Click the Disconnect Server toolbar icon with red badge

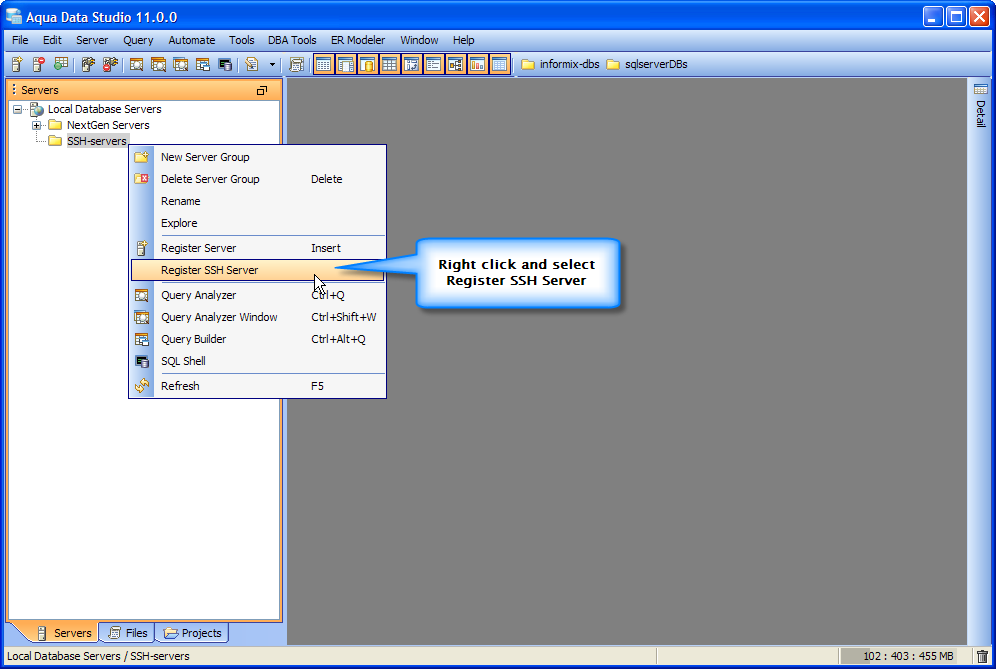click(110, 64)
